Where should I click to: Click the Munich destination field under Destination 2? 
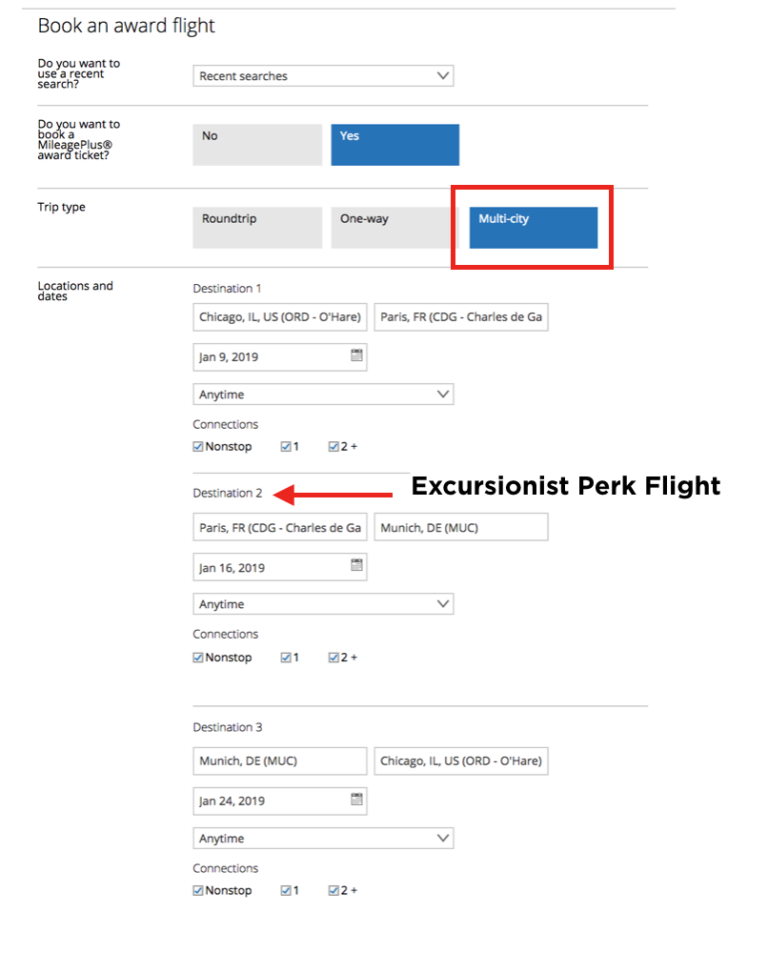coord(460,527)
